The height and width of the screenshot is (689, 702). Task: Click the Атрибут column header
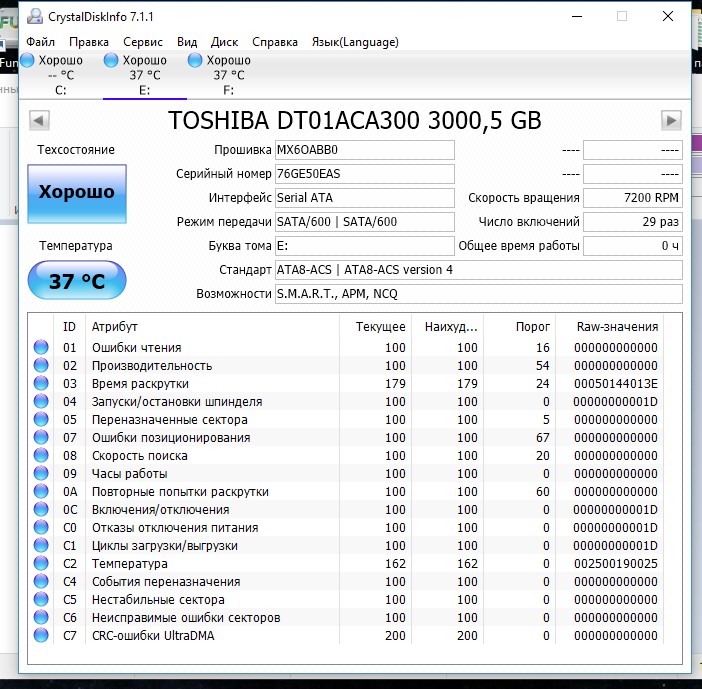coord(212,327)
